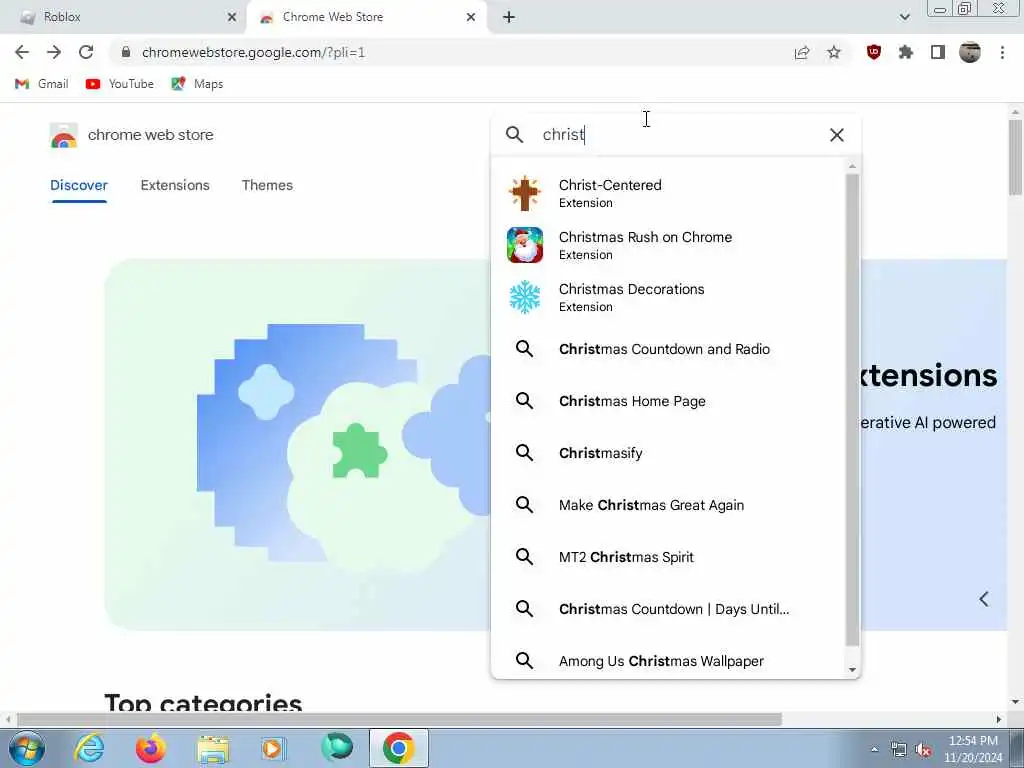This screenshot has height=768, width=1024.
Task: Go back with the browser back arrow
Action: coord(22,52)
